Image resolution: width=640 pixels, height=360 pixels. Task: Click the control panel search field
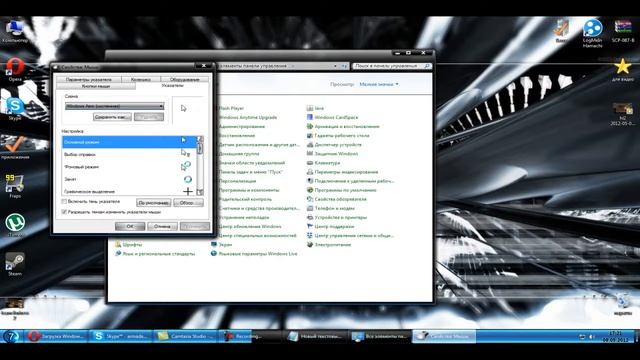click(392, 66)
